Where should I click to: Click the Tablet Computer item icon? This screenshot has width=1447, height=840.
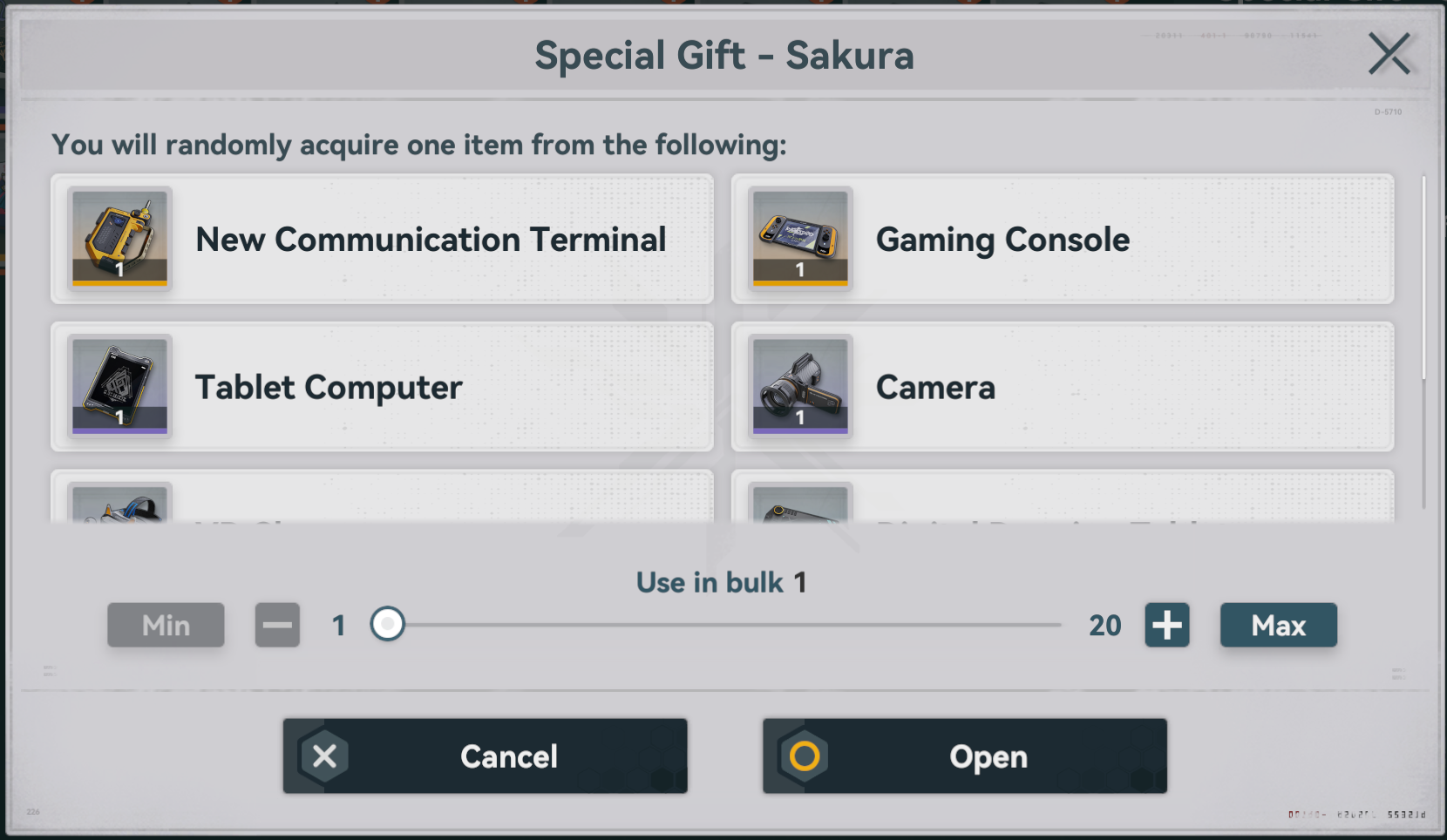tap(119, 386)
